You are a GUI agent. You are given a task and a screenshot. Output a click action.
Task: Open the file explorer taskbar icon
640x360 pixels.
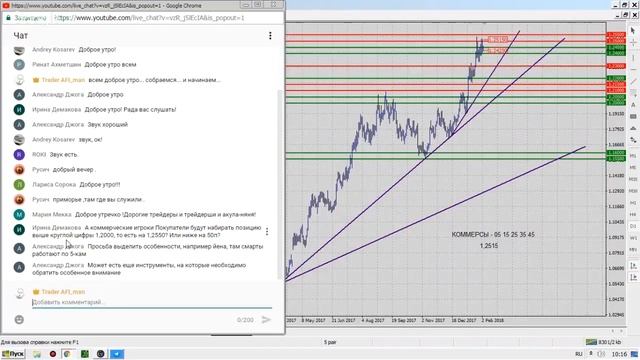click(37, 354)
